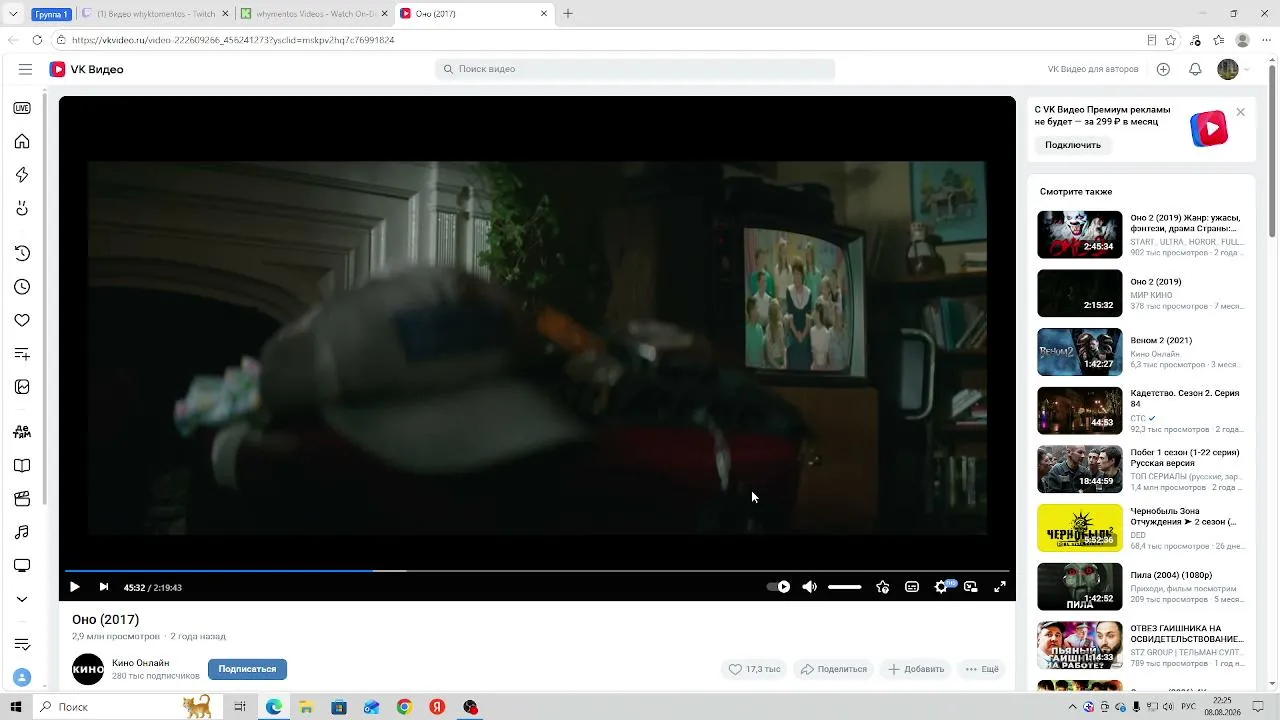Go to the VK Видео home logo
The width and height of the screenshot is (1280, 720).
coord(87,69)
